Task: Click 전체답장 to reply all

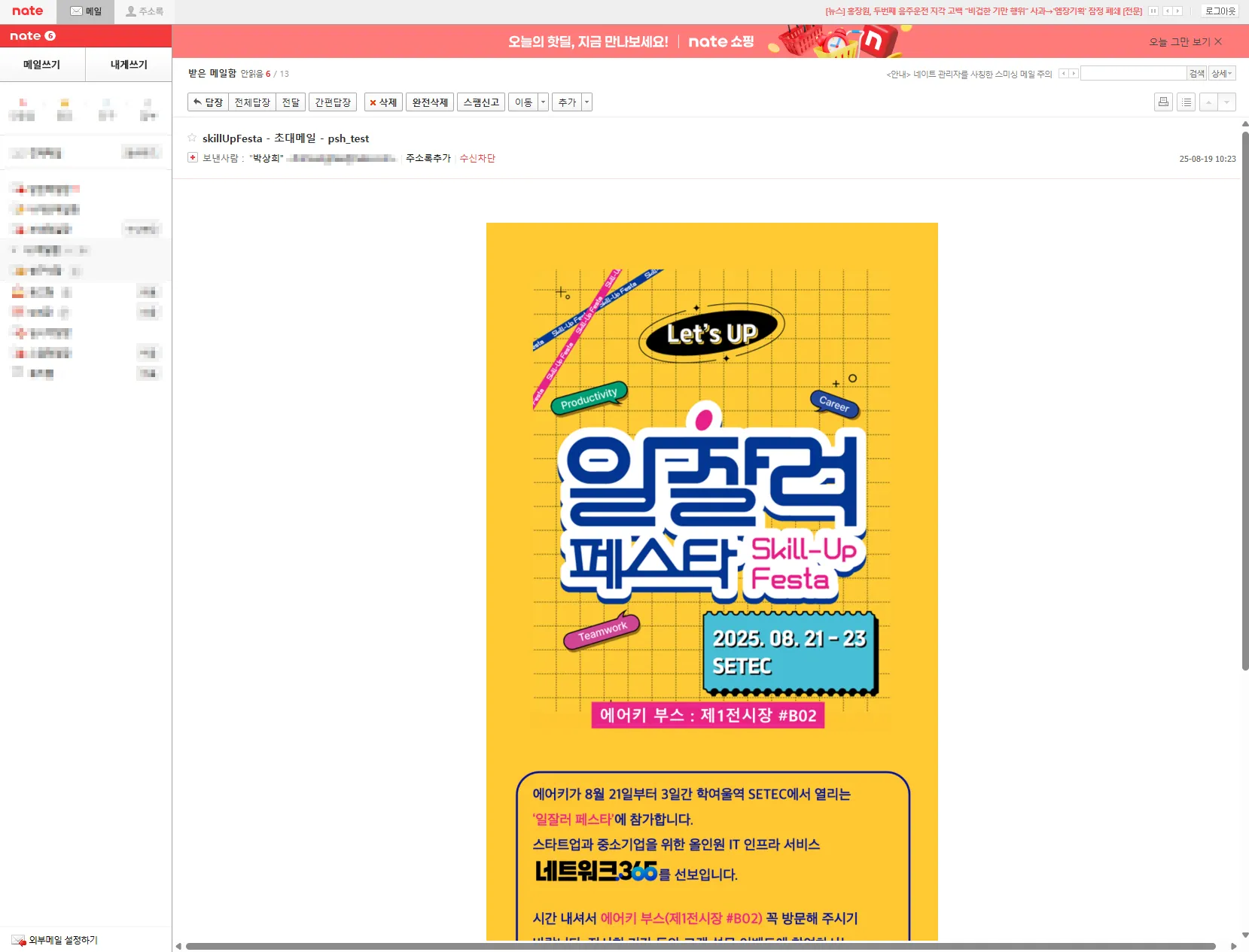Action: coord(252,102)
